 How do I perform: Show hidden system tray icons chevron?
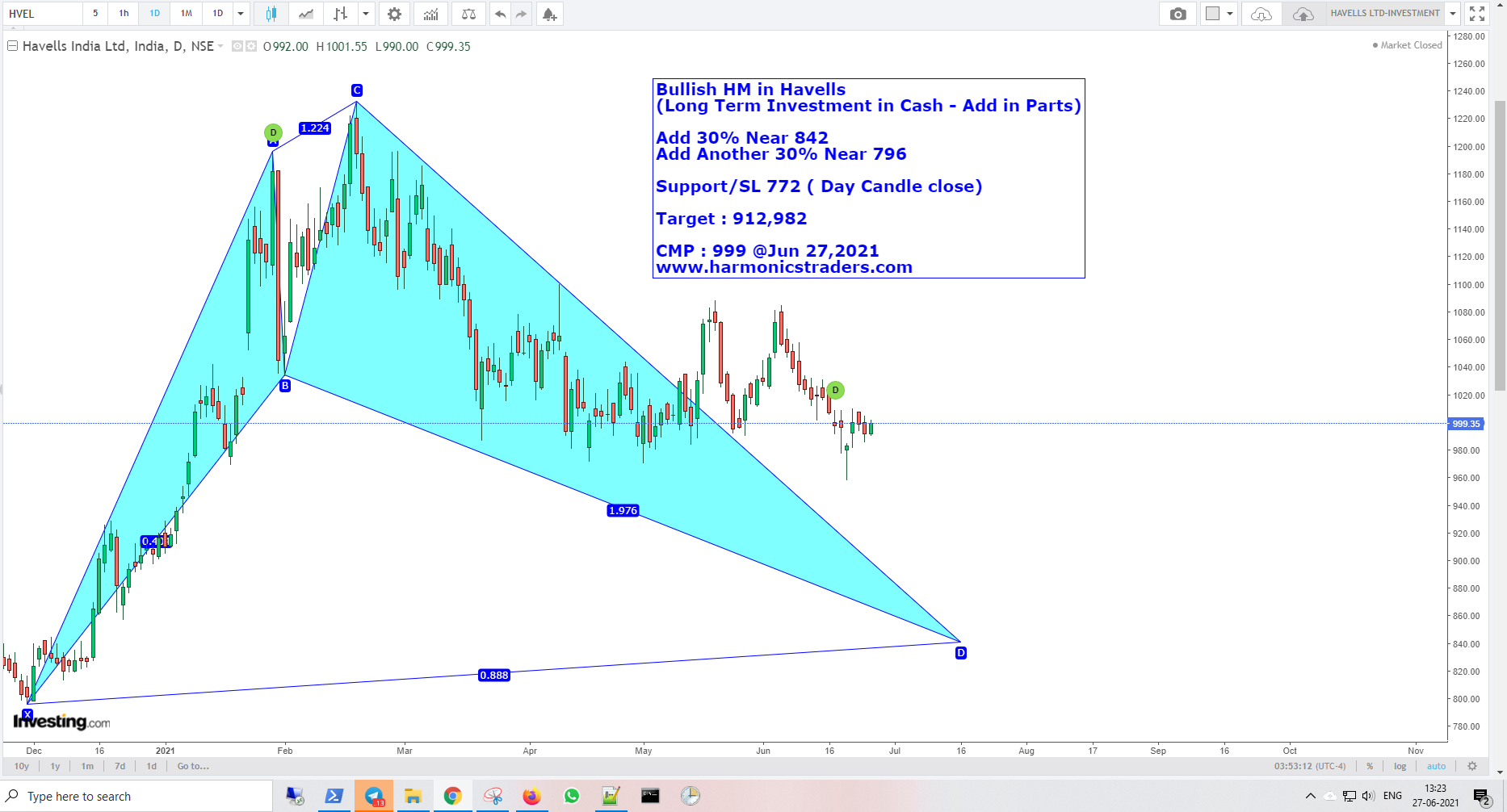click(1311, 796)
